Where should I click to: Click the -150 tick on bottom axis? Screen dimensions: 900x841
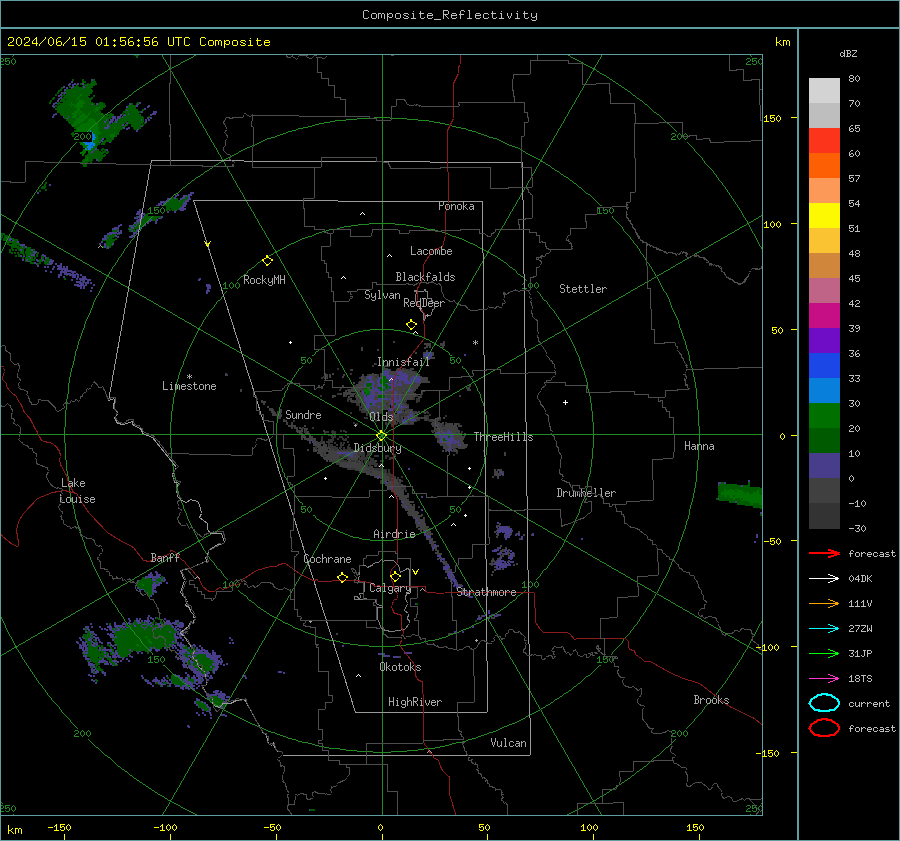coord(59,827)
